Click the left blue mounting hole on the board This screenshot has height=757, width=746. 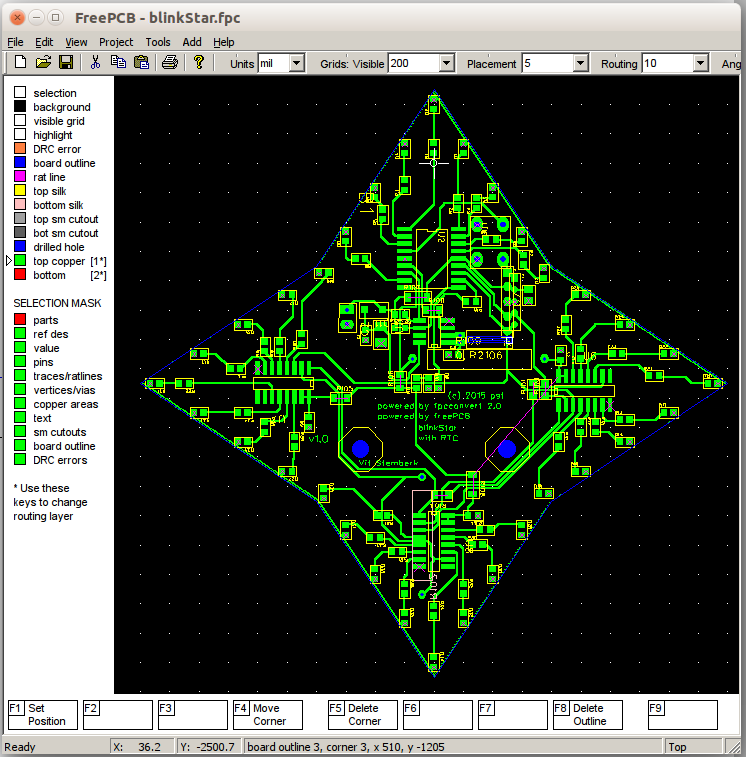coord(360,449)
